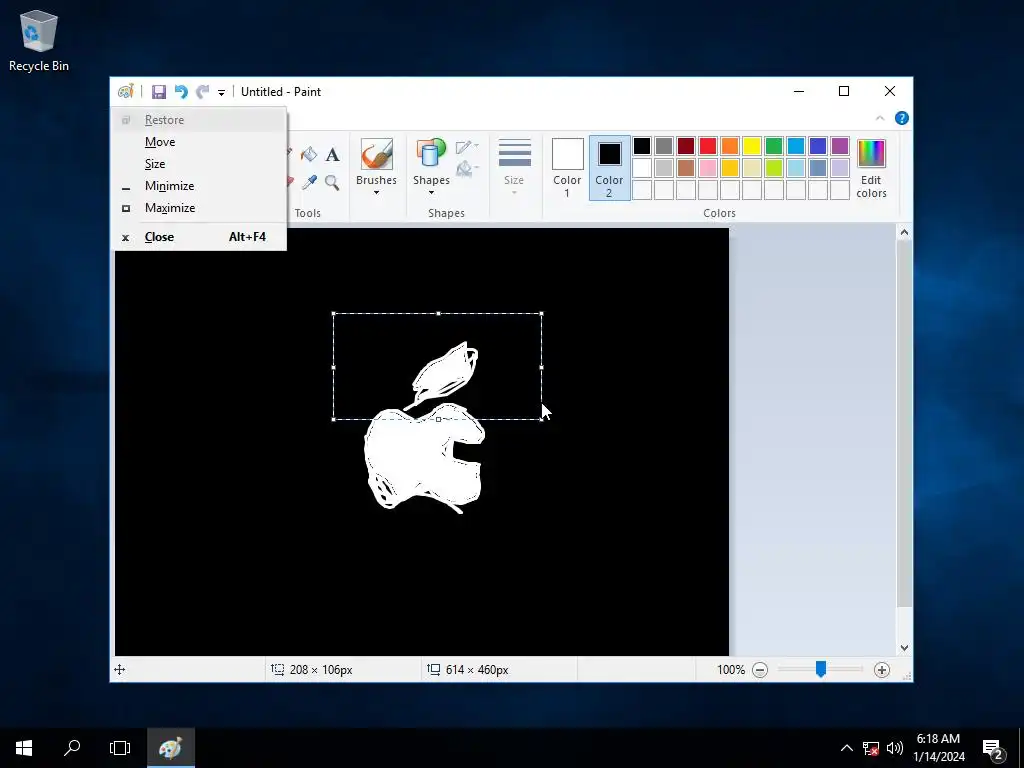1024x768 pixels.
Task: Select the Text tool letter A
Action: tap(332, 155)
